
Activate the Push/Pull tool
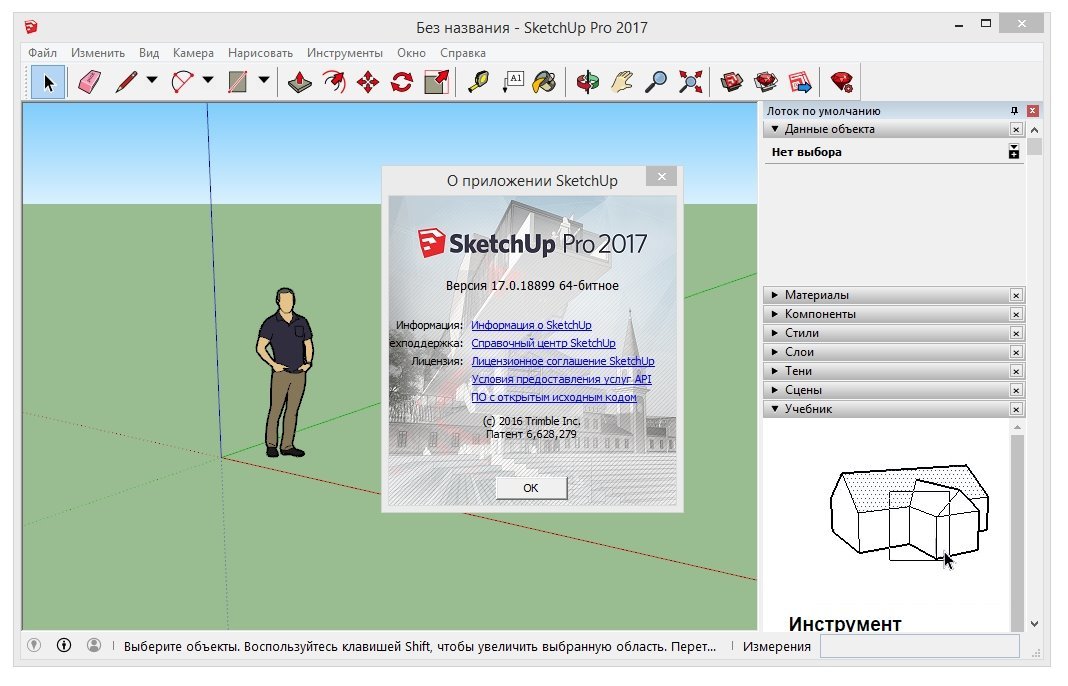[x=300, y=82]
